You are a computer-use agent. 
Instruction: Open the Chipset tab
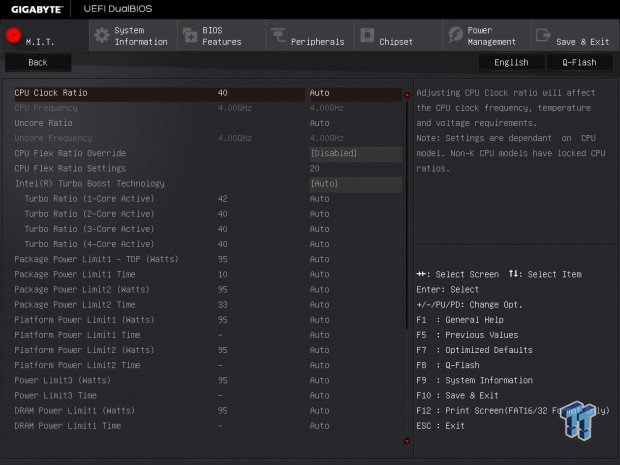coord(398,35)
